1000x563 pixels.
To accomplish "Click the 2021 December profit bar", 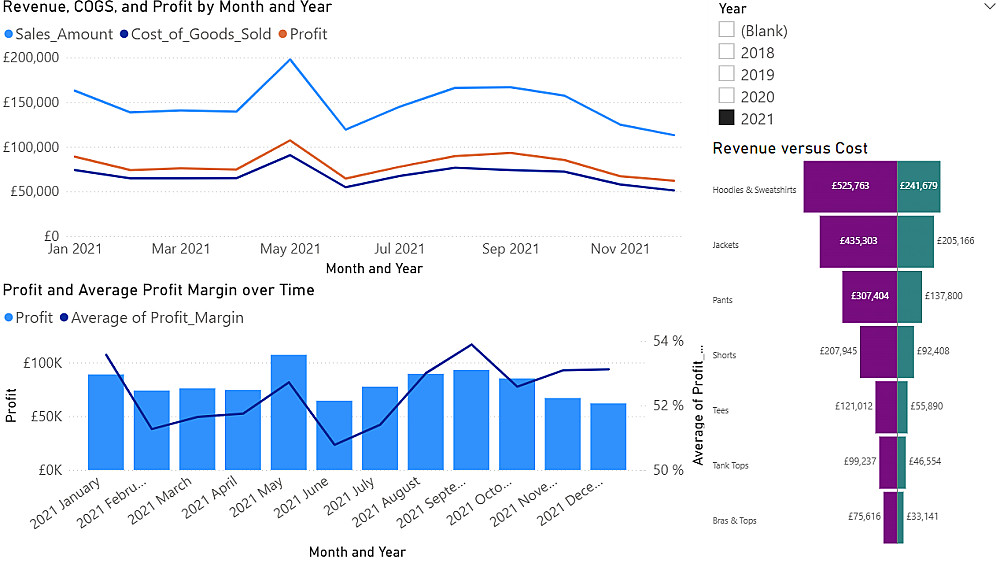I will 608,436.
